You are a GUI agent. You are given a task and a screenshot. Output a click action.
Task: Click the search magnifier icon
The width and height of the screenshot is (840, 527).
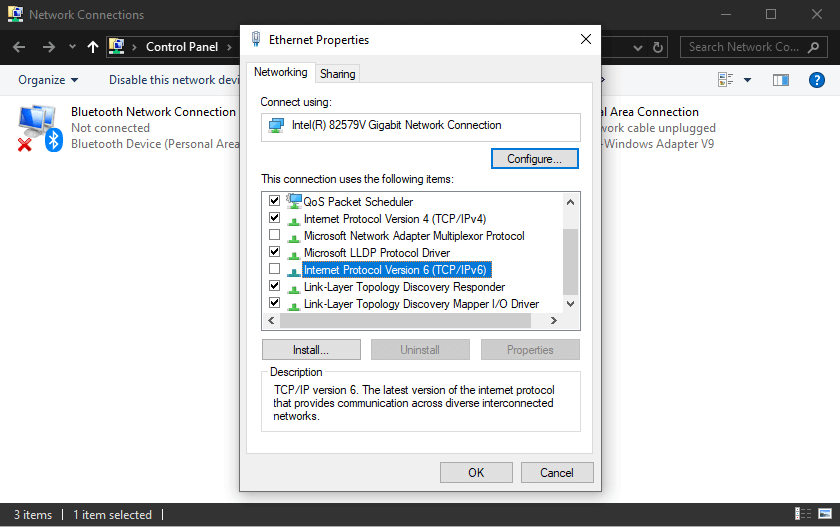(813, 47)
